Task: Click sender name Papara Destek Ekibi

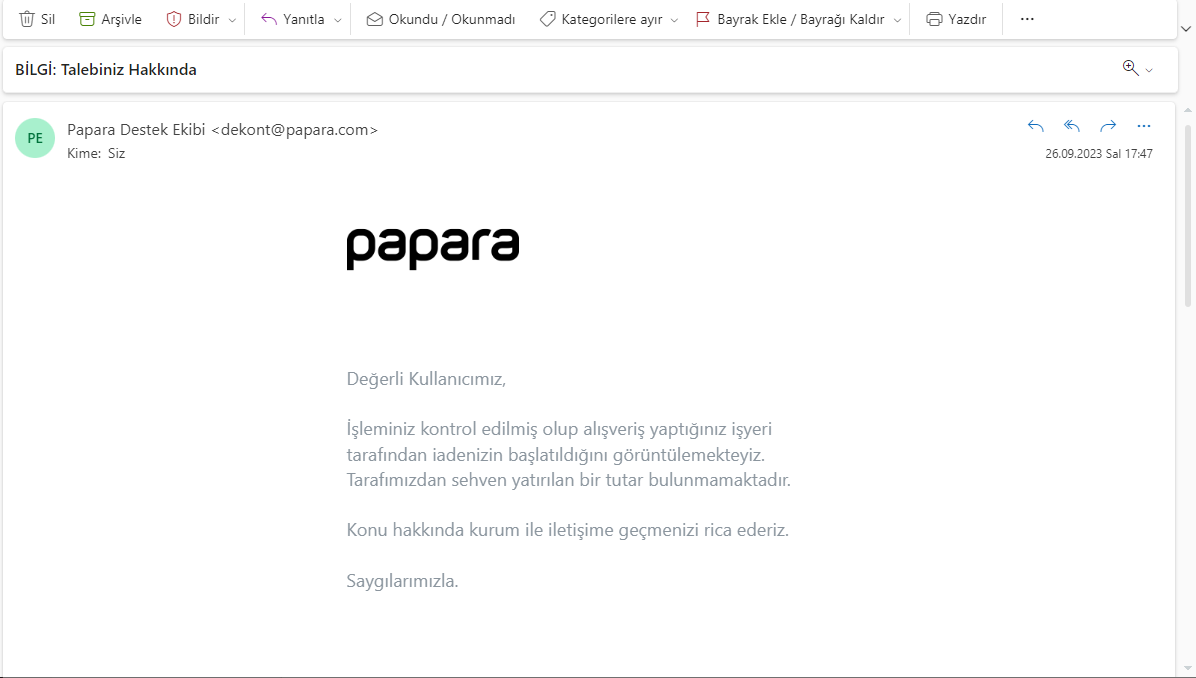Action: [136, 130]
